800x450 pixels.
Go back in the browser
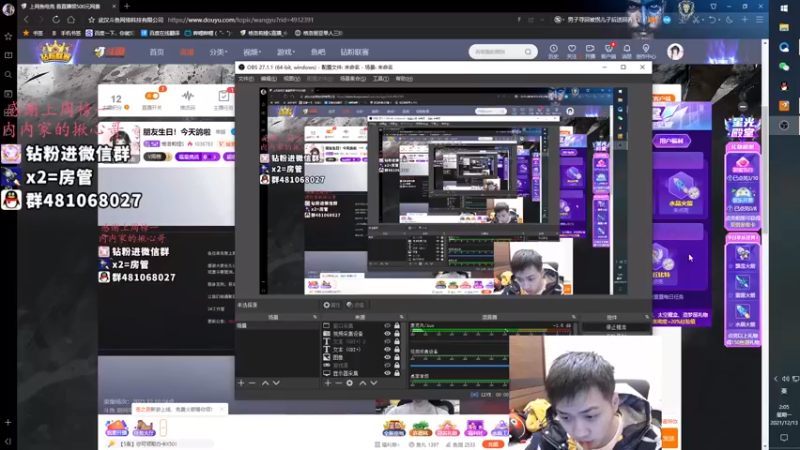click(26, 20)
